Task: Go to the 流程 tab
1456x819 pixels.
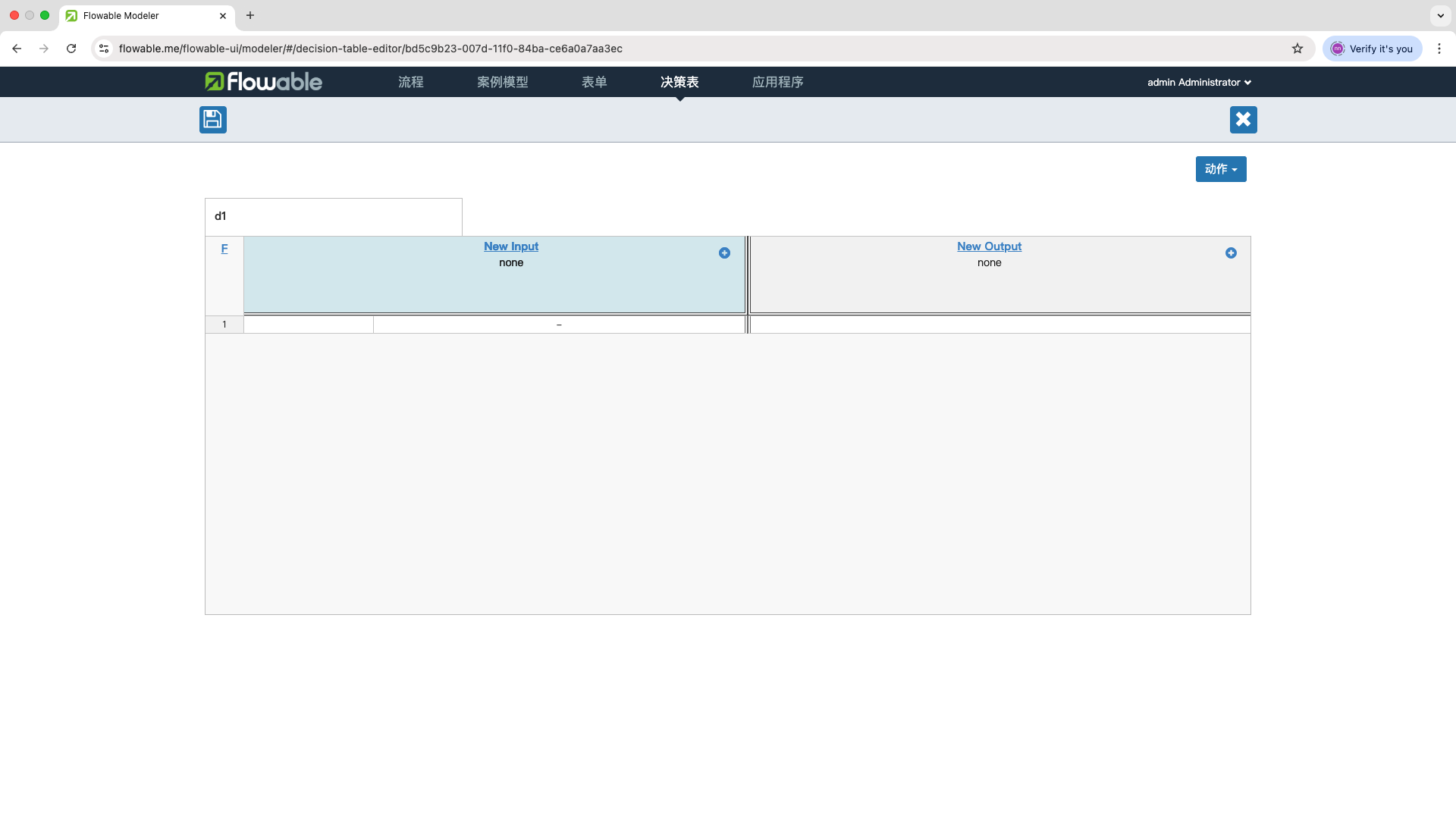Action: [410, 82]
